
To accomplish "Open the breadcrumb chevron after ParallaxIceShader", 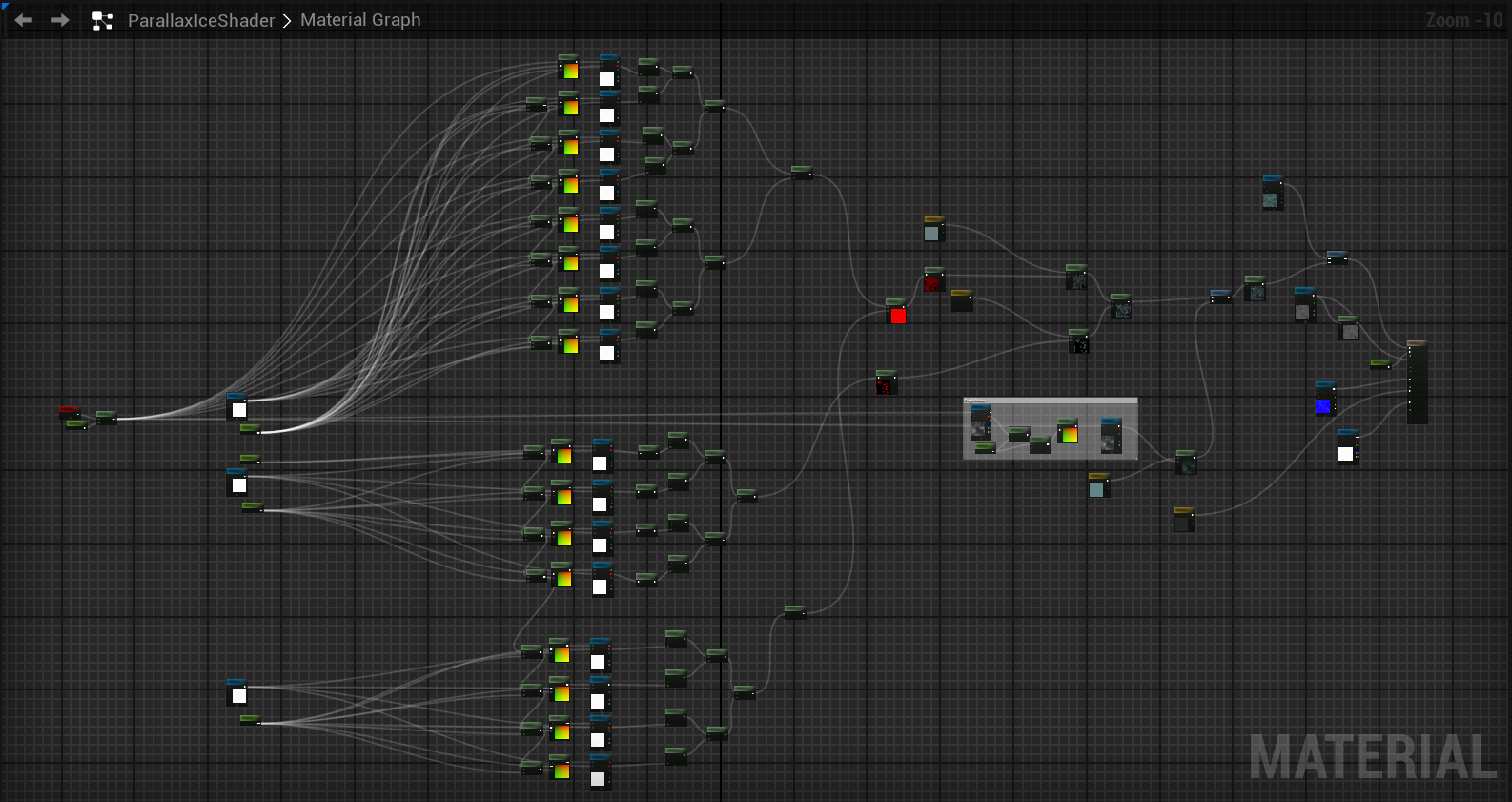I will point(287,21).
